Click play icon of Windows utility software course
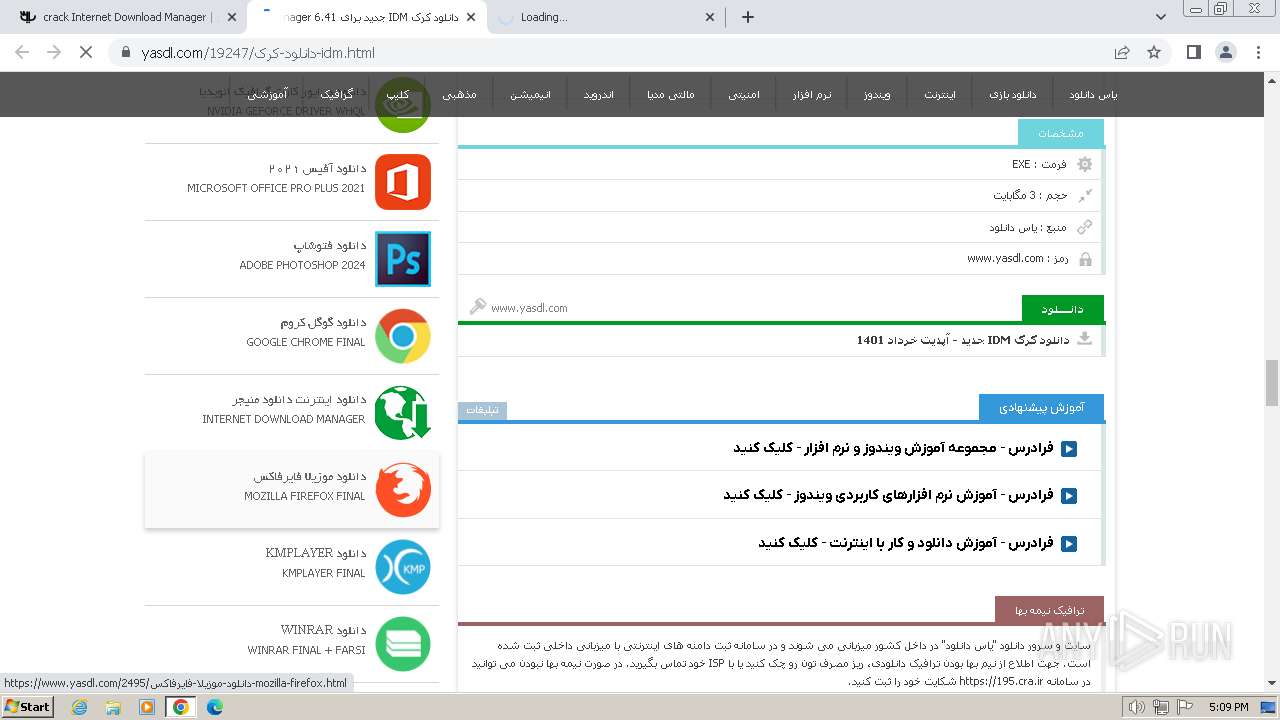The width and height of the screenshot is (1280, 720). point(1069,496)
